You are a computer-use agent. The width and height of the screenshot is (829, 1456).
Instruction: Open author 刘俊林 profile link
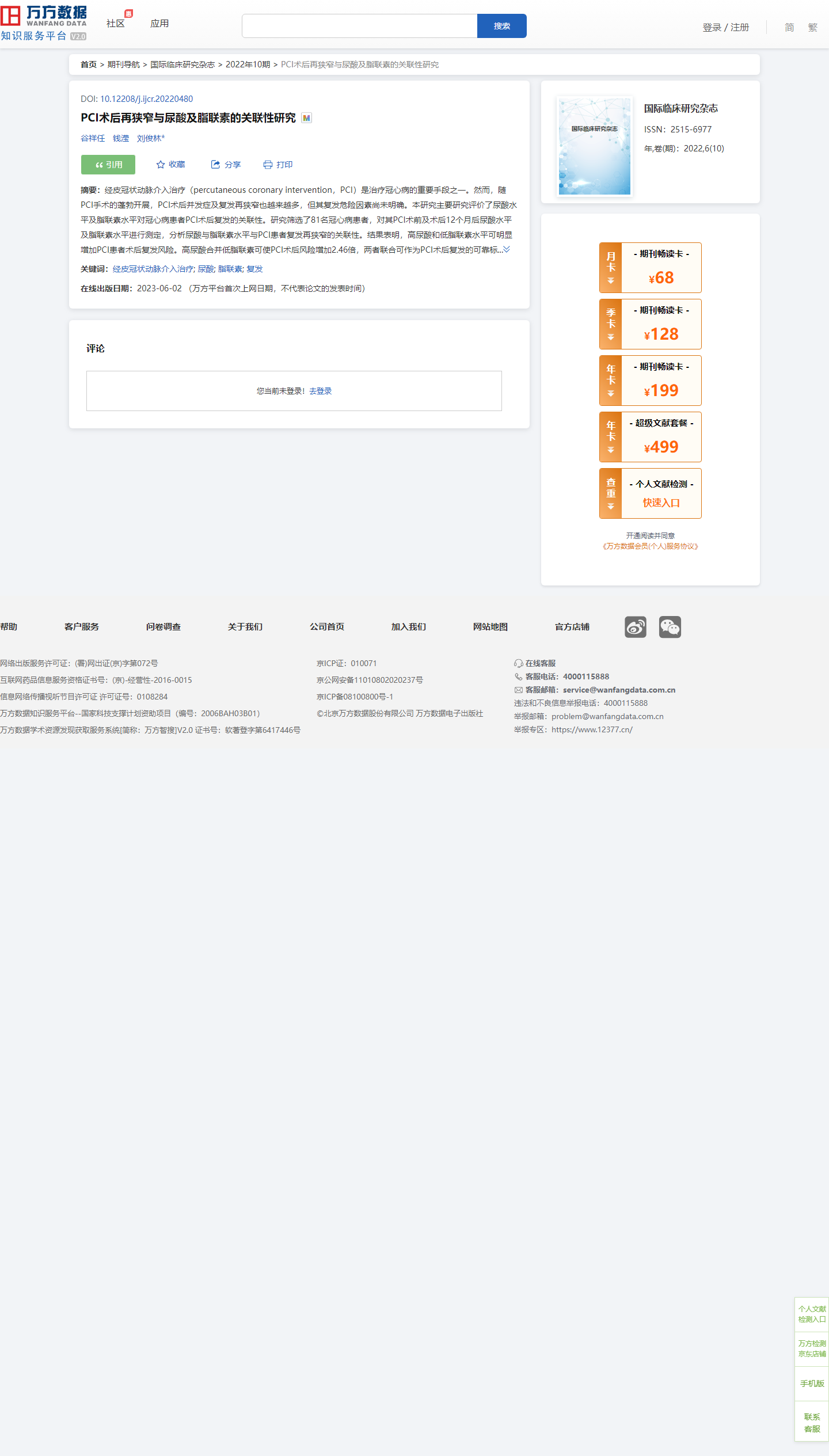coord(150,138)
